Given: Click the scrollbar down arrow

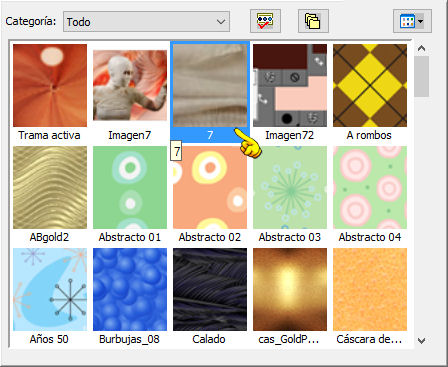Looking at the screenshot, I should coord(422,340).
